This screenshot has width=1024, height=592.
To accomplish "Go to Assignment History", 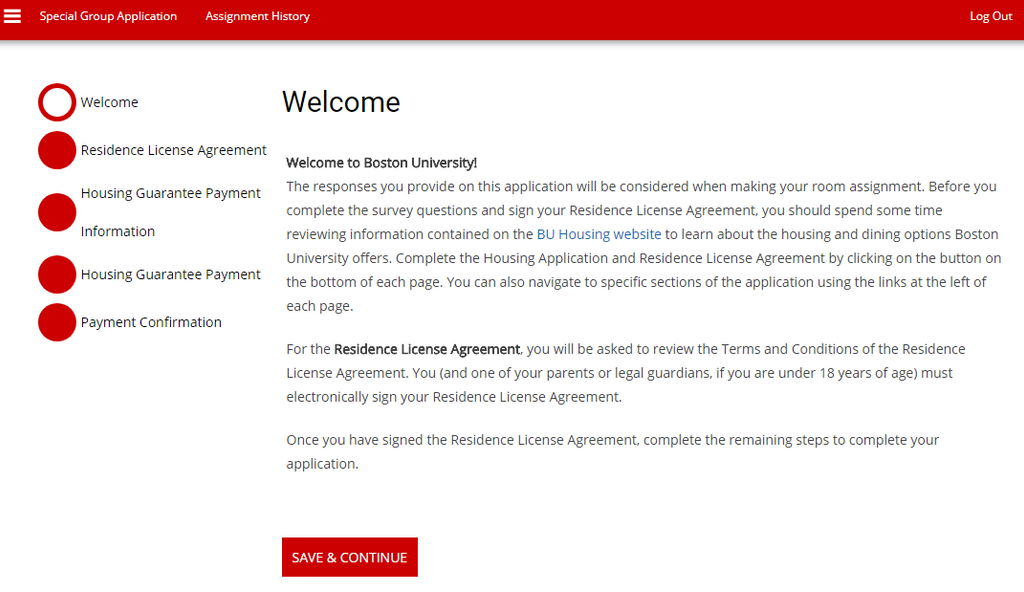I will pos(257,16).
